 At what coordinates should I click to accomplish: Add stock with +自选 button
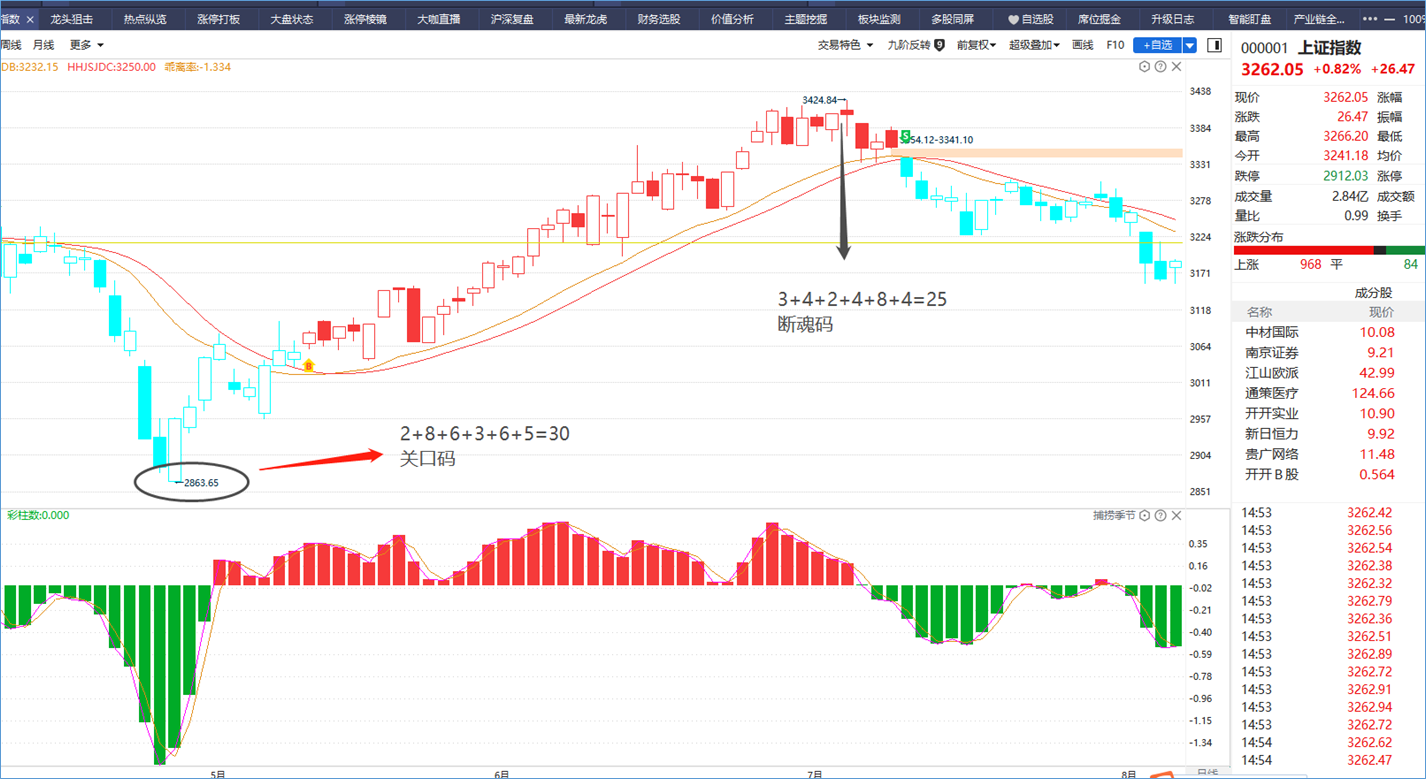click(1157, 45)
